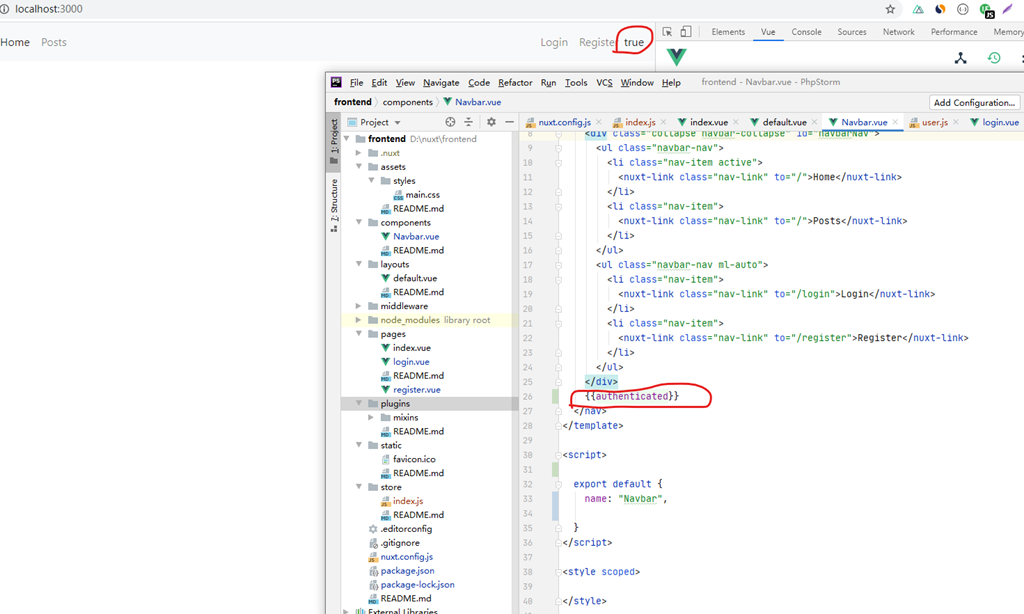Open the Structure side tool window
The width and height of the screenshot is (1024, 614).
(x=334, y=205)
